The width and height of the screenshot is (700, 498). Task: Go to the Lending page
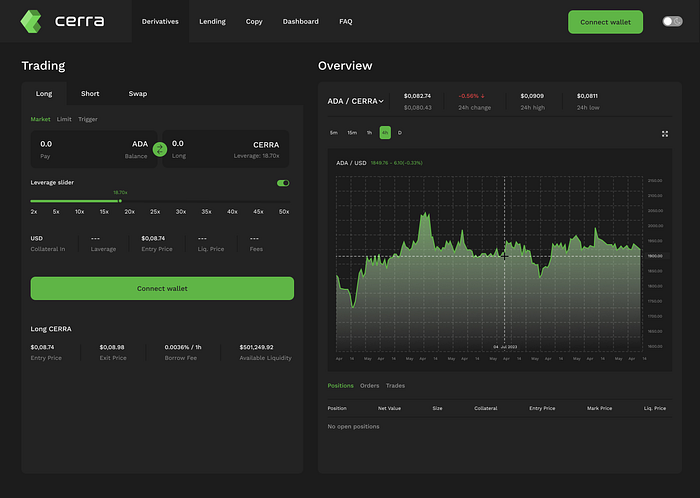212,21
